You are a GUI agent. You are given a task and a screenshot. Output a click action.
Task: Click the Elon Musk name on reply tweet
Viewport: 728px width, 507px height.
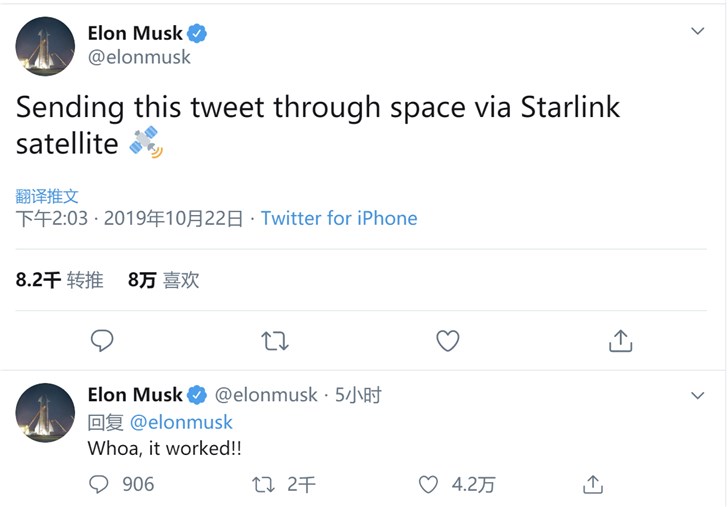click(x=135, y=394)
